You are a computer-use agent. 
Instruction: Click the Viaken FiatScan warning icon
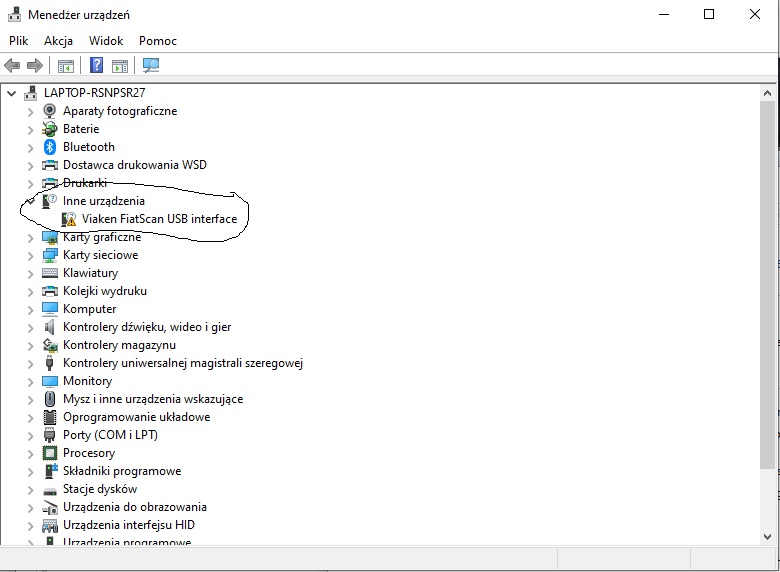coord(69,219)
